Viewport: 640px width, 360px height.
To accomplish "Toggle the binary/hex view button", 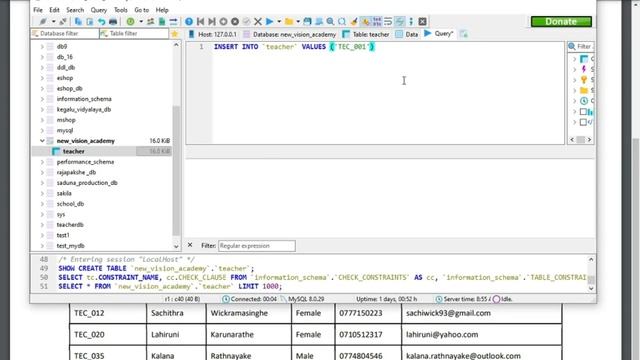I will [x=377, y=22].
